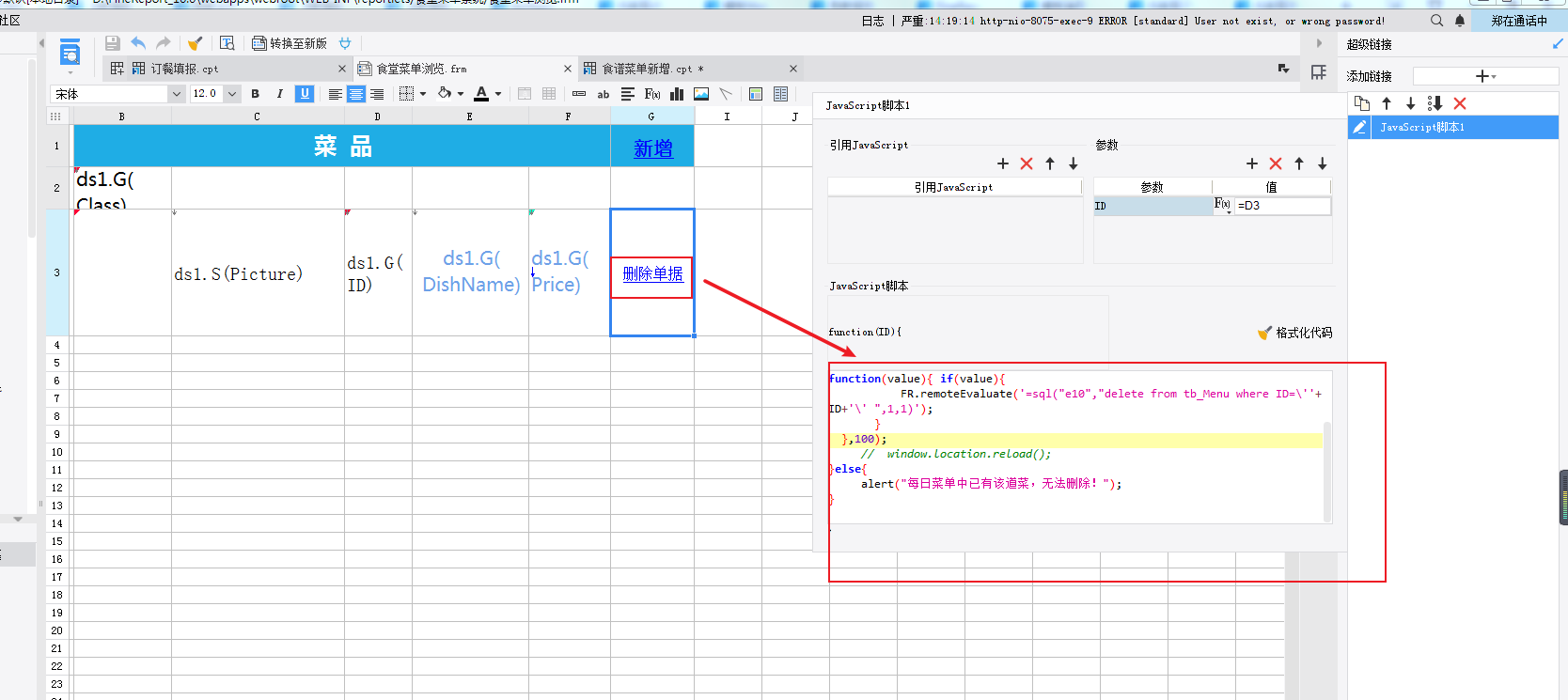Image resolution: width=1568 pixels, height=700 pixels.
Task: Close the 食谱菜单新增.cpt tab
Action: click(793, 69)
